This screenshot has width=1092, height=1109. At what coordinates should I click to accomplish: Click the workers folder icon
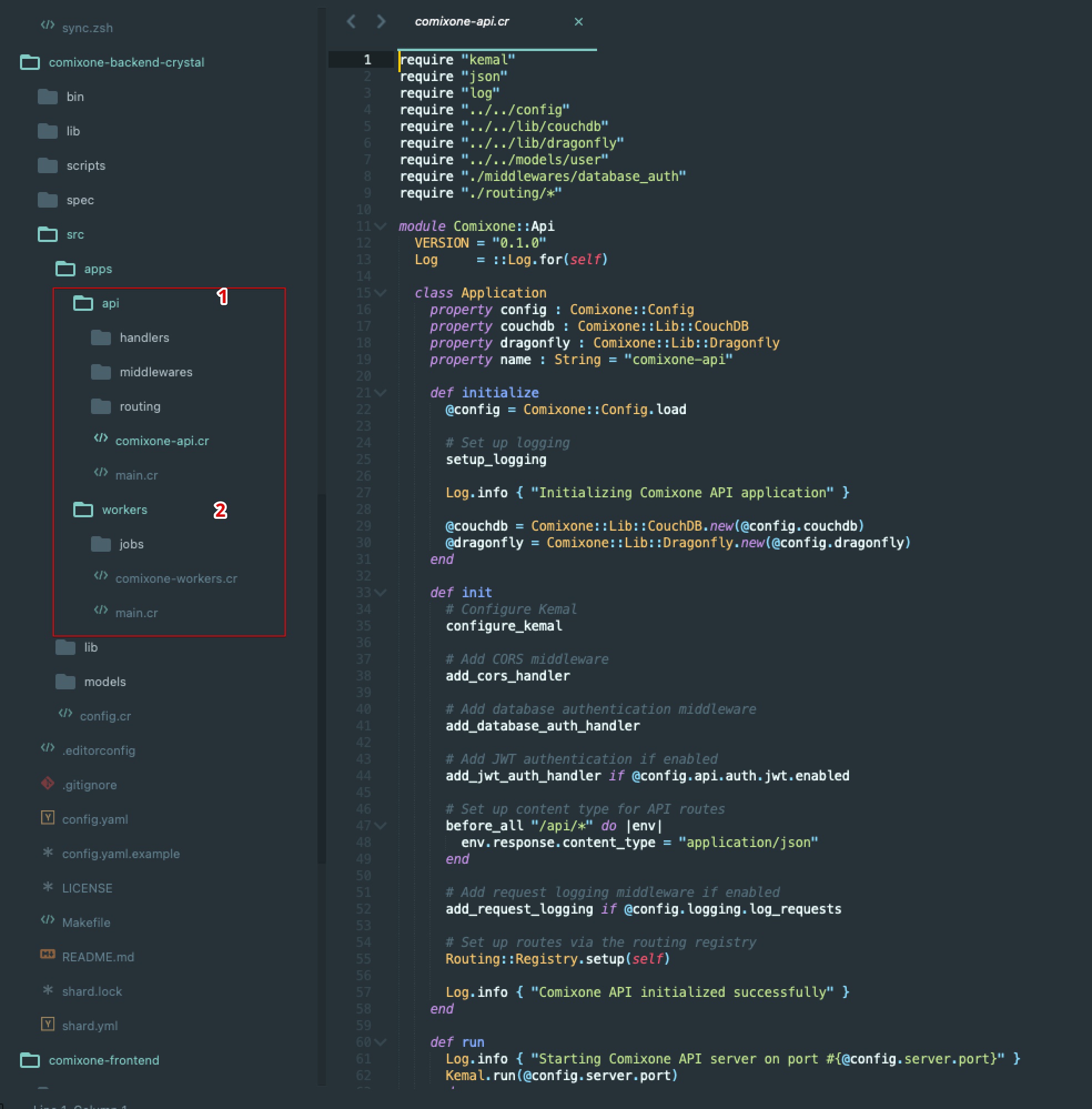(83, 510)
